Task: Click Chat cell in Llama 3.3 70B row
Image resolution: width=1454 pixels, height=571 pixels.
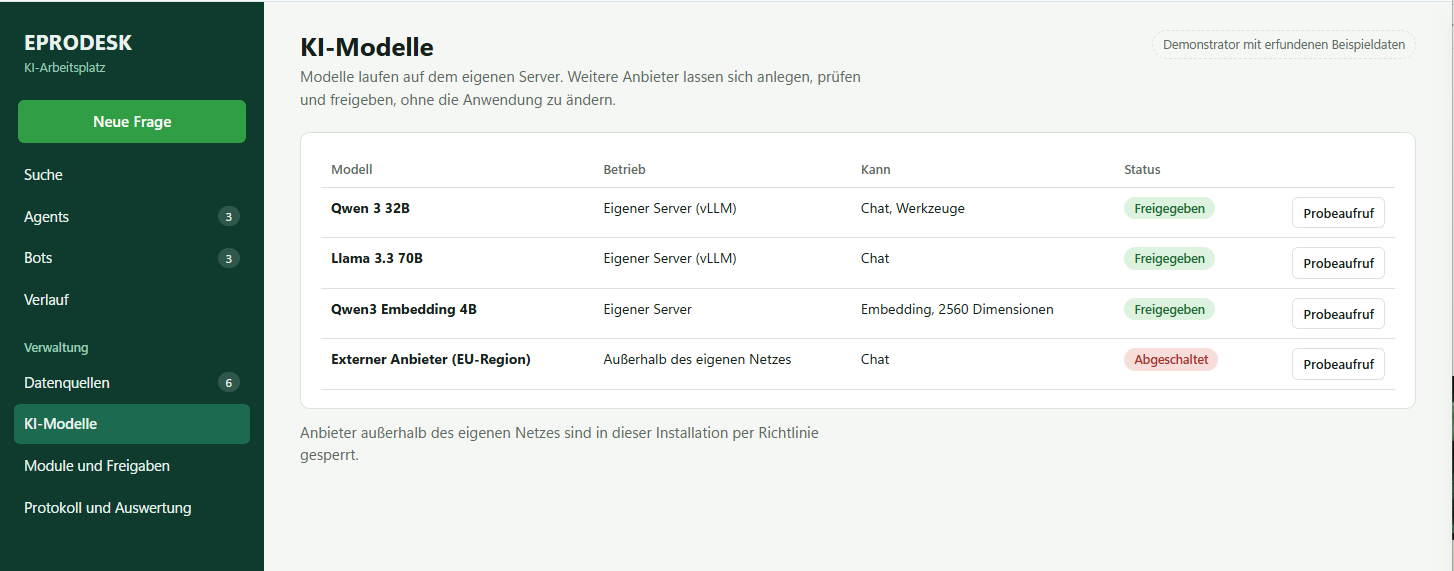Action: [x=875, y=259]
